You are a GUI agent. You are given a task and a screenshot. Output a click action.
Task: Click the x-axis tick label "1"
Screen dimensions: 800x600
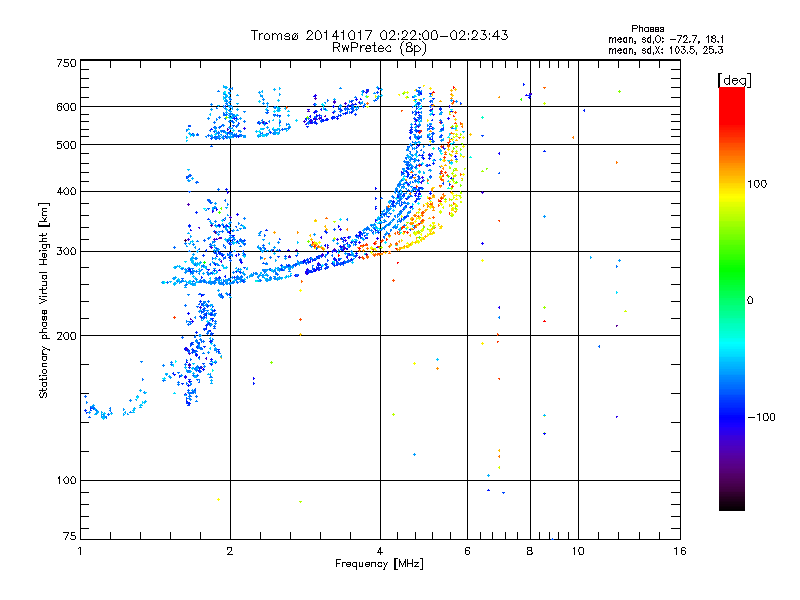pos(80,551)
